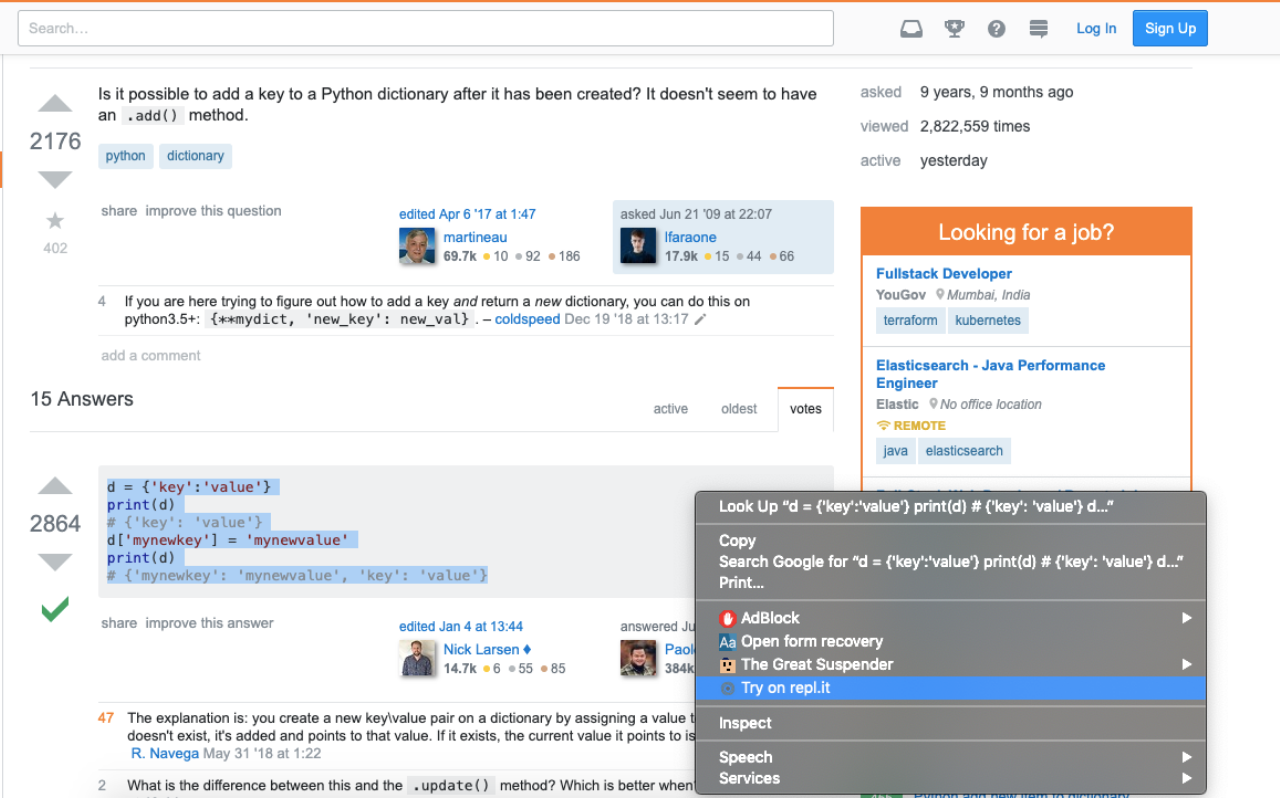Click into the search field
1280x800 pixels.
click(425, 28)
